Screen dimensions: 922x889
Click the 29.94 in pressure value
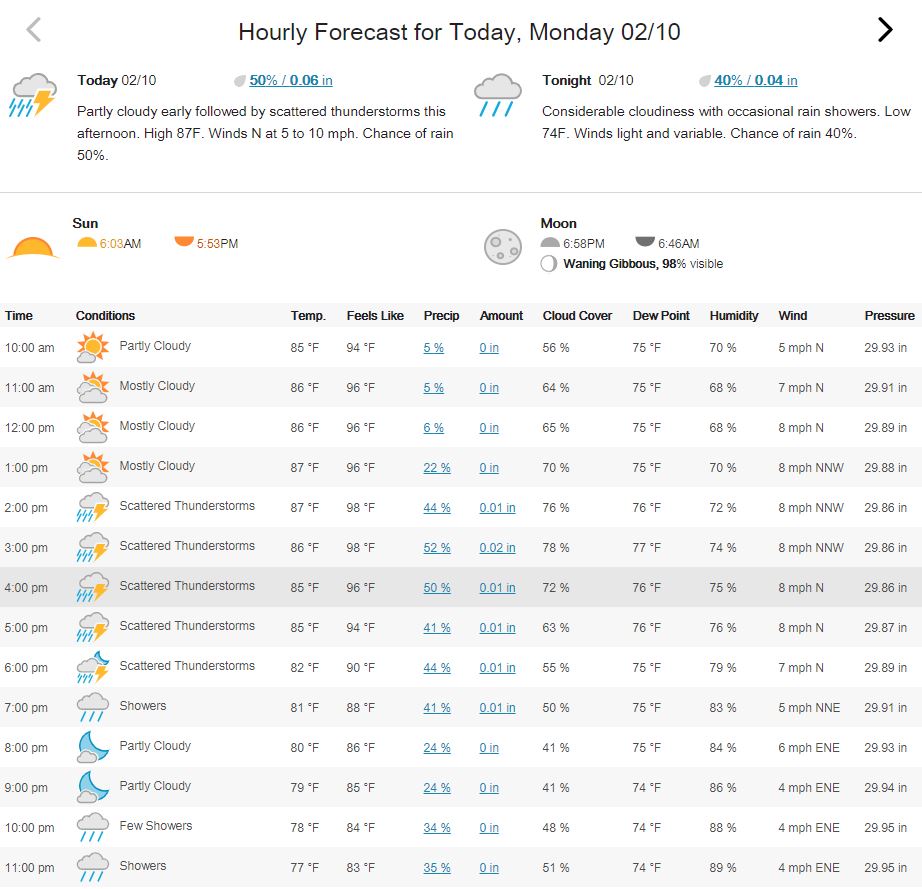886,787
